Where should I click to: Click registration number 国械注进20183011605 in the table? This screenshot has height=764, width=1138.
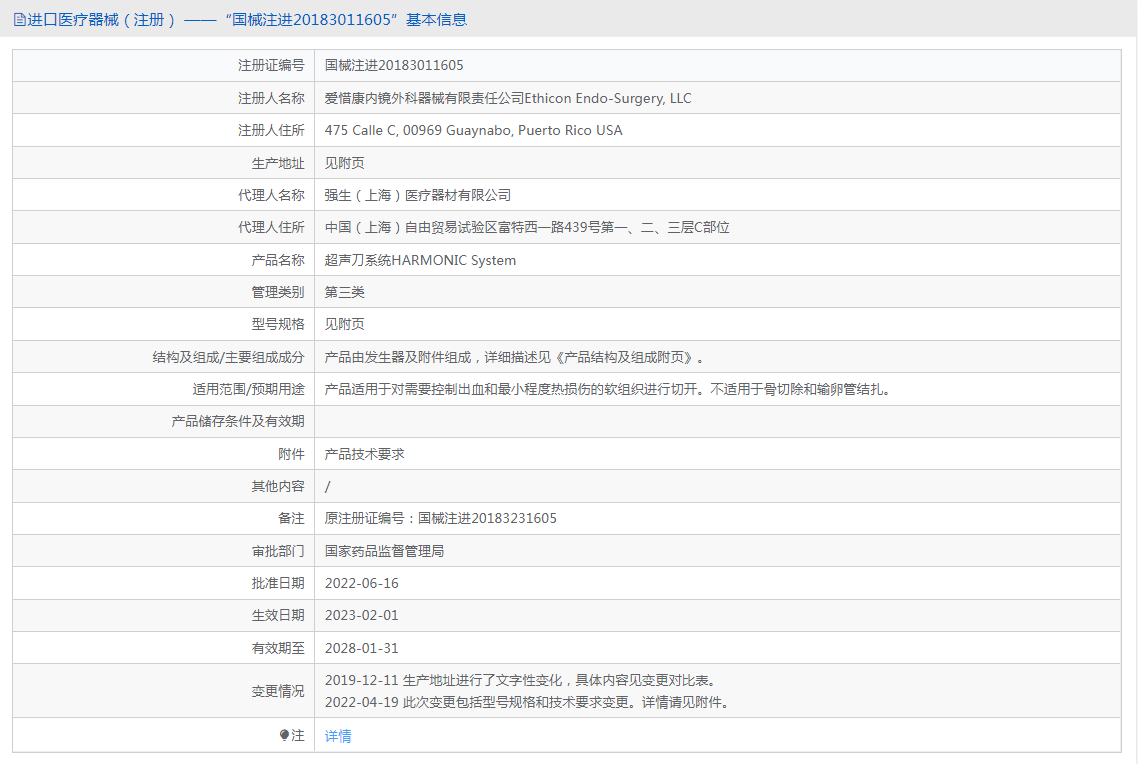[x=394, y=65]
